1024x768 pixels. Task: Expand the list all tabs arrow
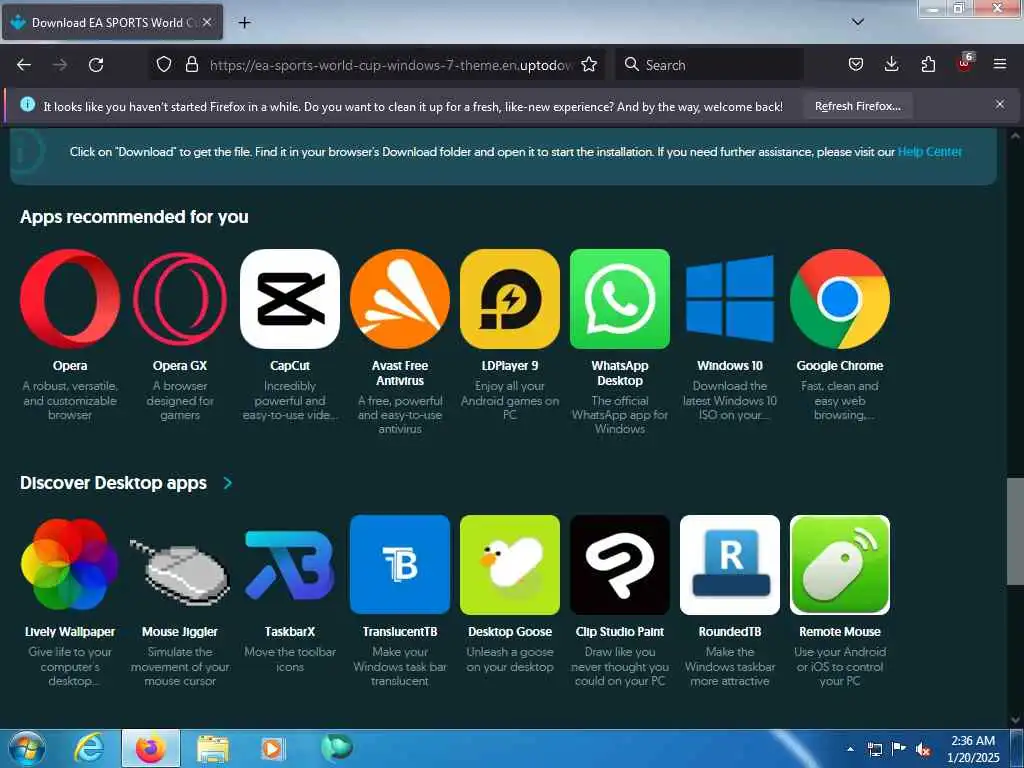click(858, 22)
